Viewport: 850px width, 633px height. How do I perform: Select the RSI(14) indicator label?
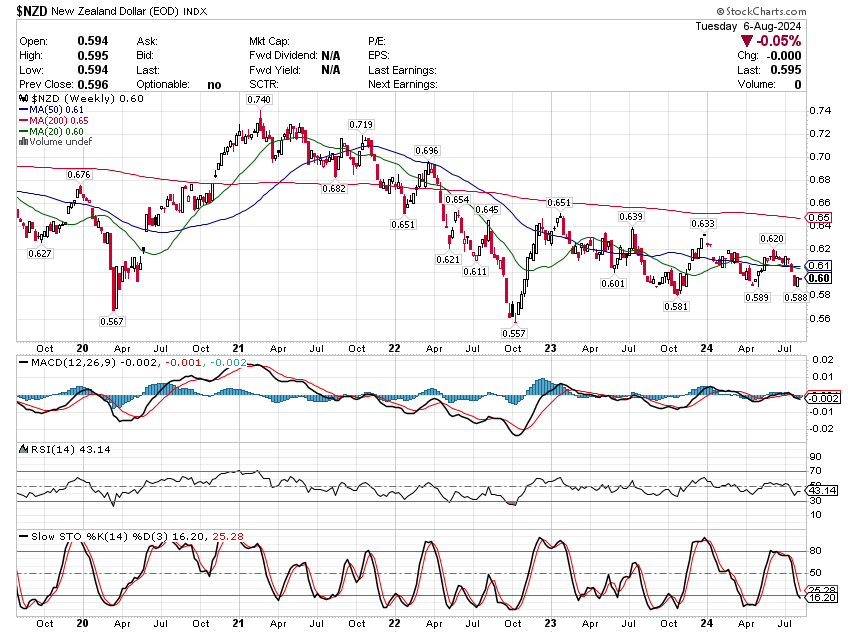(49, 450)
